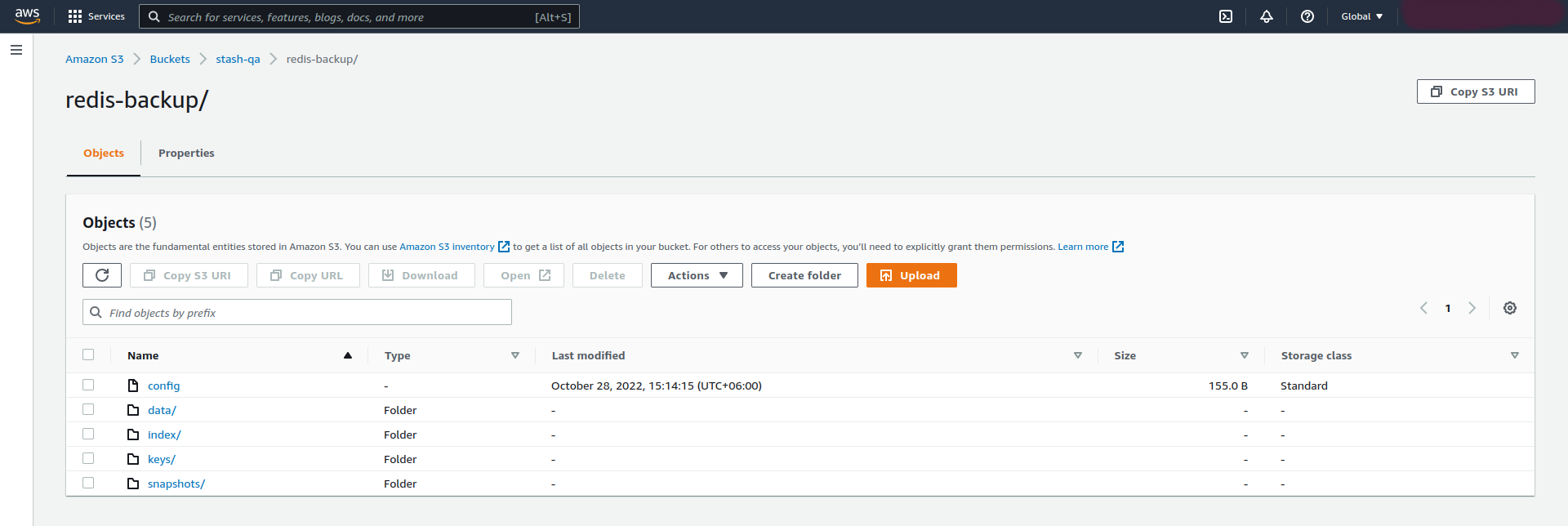The image size is (1568, 526).
Task: Open the notifications bell icon
Action: point(1267,16)
